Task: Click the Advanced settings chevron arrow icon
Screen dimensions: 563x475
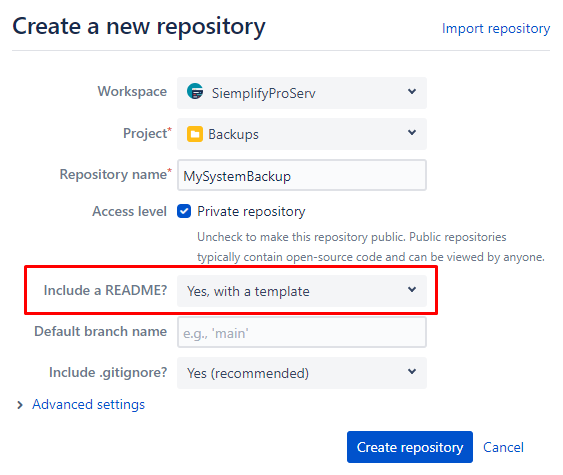Action: (x=20, y=405)
